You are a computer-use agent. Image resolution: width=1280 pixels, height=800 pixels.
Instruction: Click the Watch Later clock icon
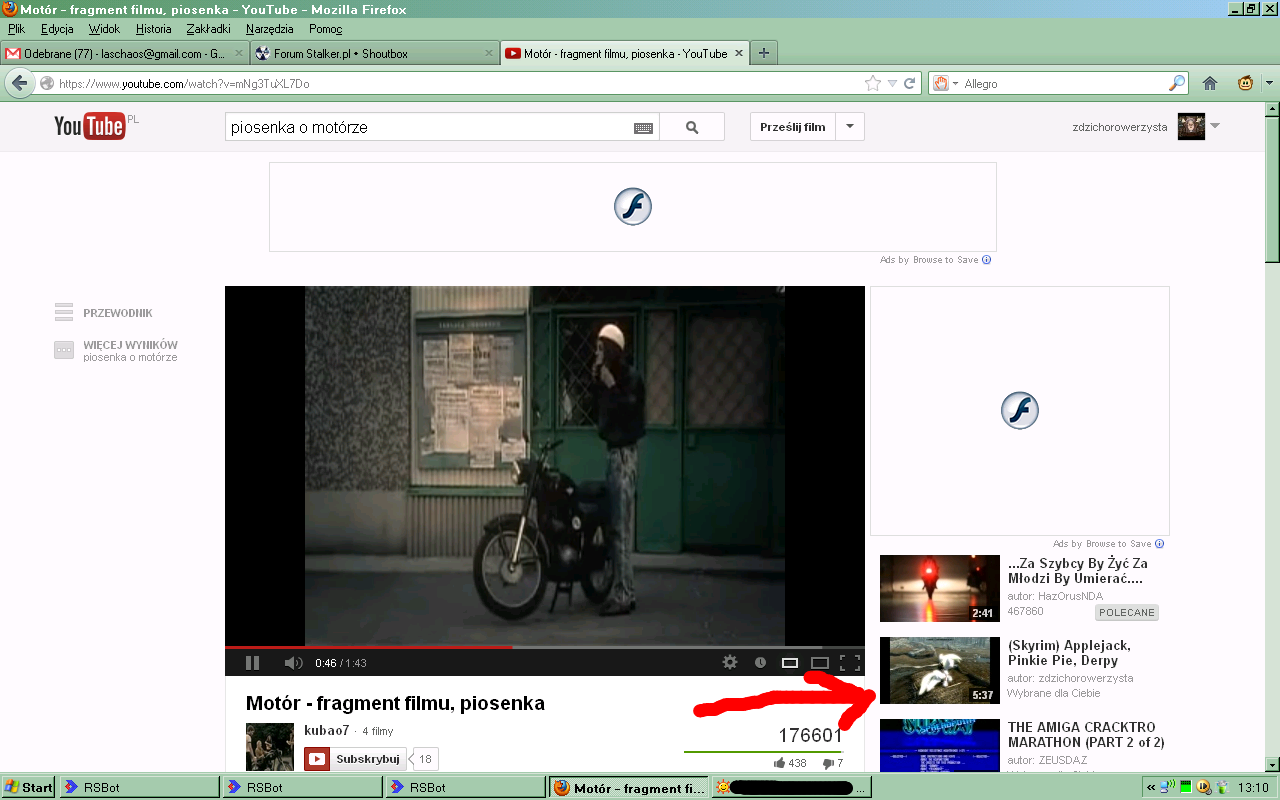pyautogui.click(x=760, y=662)
